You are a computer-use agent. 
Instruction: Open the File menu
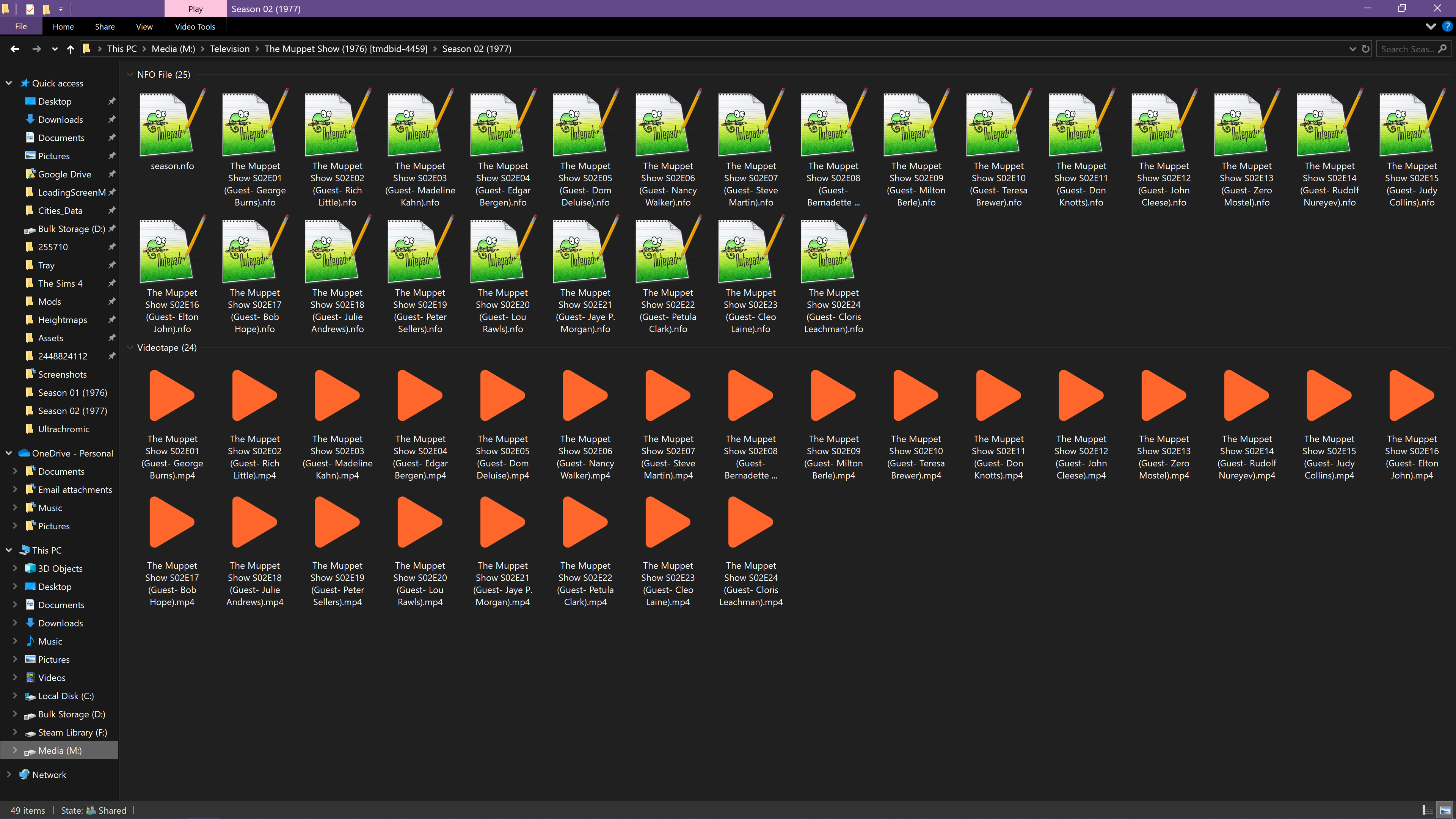coord(21,27)
